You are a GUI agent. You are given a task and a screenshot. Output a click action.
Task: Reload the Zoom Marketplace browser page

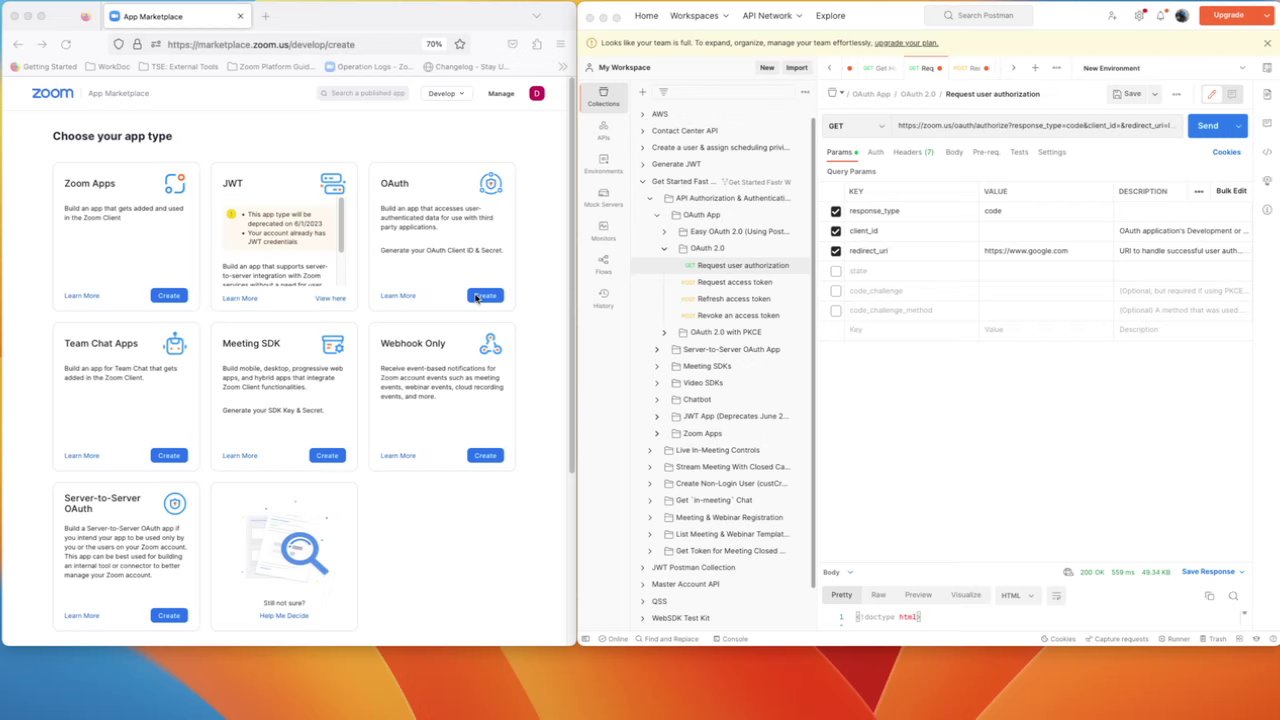click(x=66, y=44)
